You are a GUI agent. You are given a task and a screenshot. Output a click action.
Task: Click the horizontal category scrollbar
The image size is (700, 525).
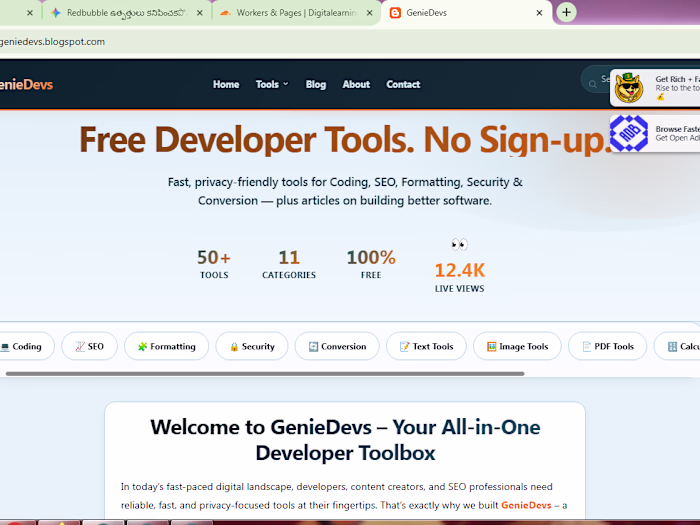click(265, 374)
